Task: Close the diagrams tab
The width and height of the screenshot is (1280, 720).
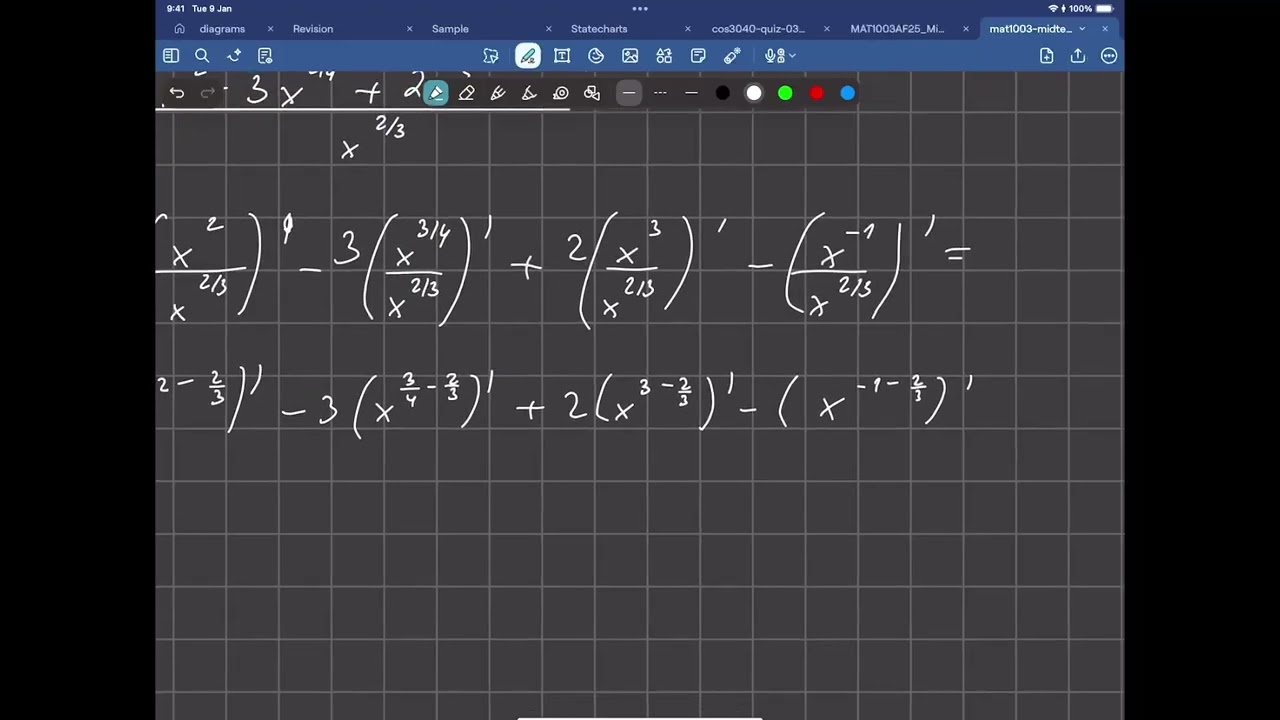Action: pyautogui.click(x=270, y=29)
